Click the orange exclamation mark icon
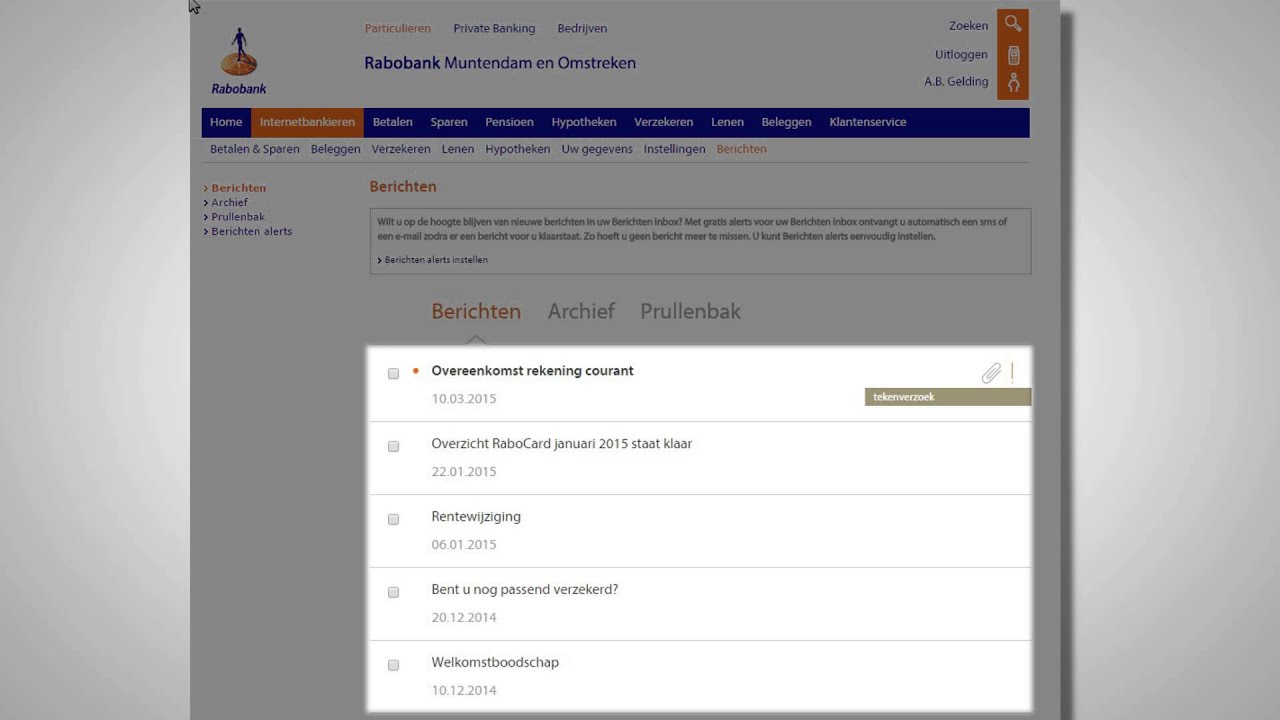The width and height of the screenshot is (1280, 720). pyautogui.click(x=1012, y=373)
